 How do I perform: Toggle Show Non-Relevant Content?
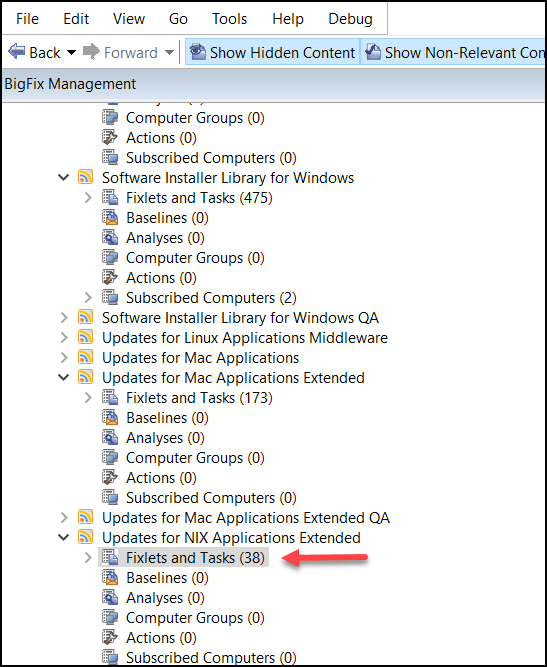pyautogui.click(x=453, y=52)
